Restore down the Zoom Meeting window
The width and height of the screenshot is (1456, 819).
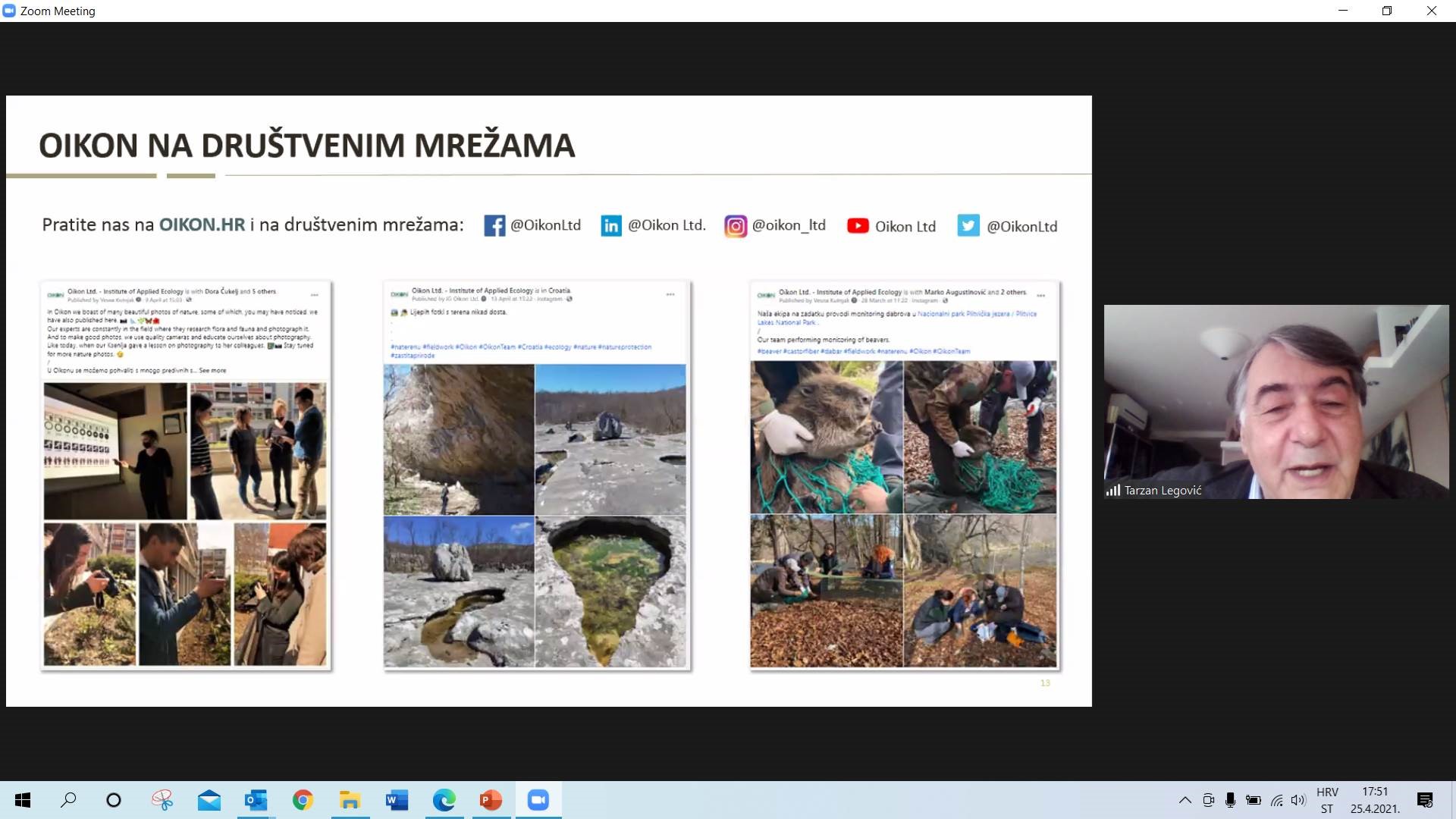1387,11
